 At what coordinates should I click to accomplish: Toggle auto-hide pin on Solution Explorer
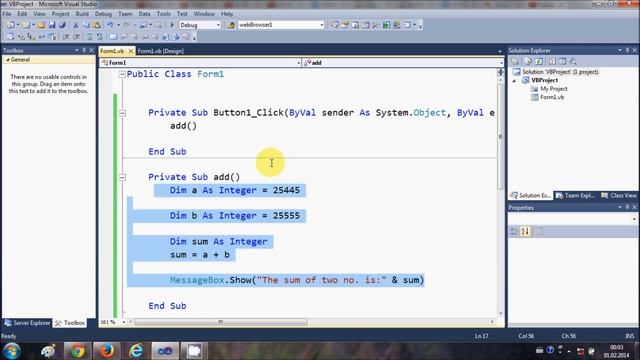click(x=627, y=50)
